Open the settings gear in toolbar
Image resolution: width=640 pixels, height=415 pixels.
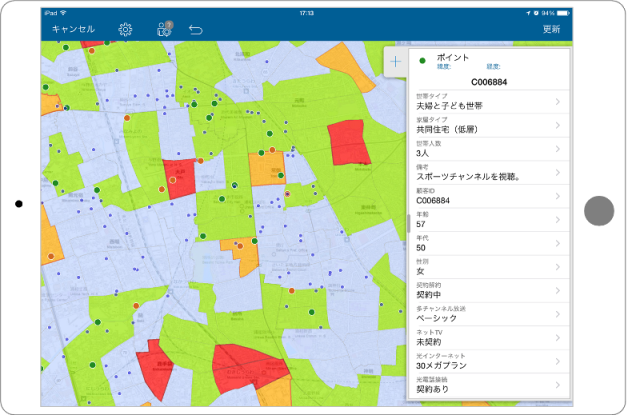[126, 29]
